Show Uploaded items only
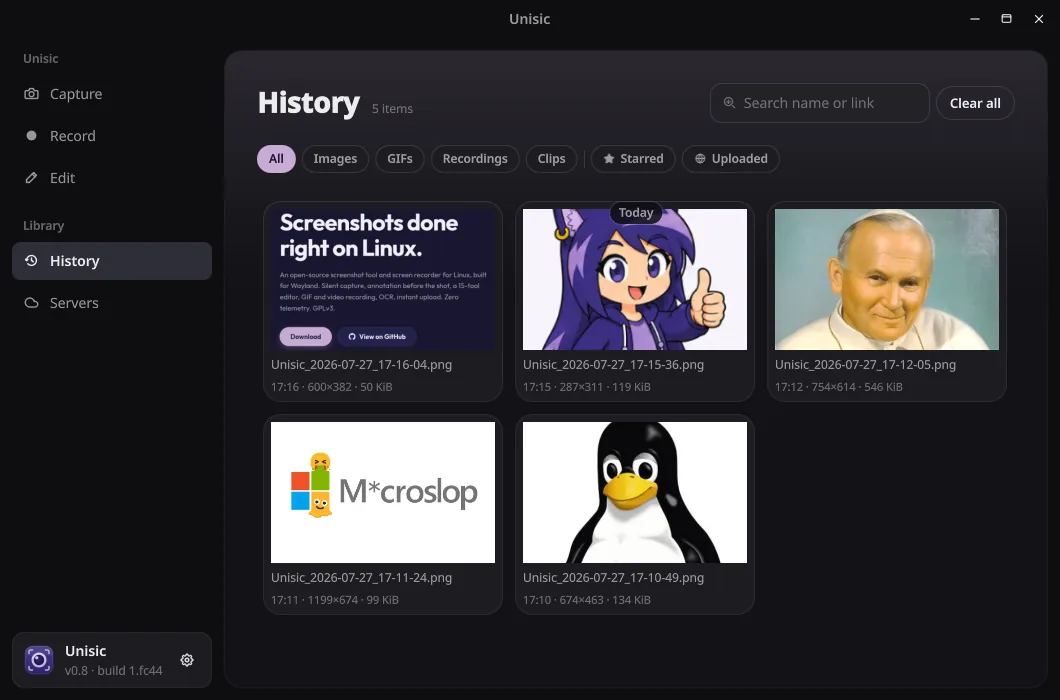 pyautogui.click(x=731, y=159)
